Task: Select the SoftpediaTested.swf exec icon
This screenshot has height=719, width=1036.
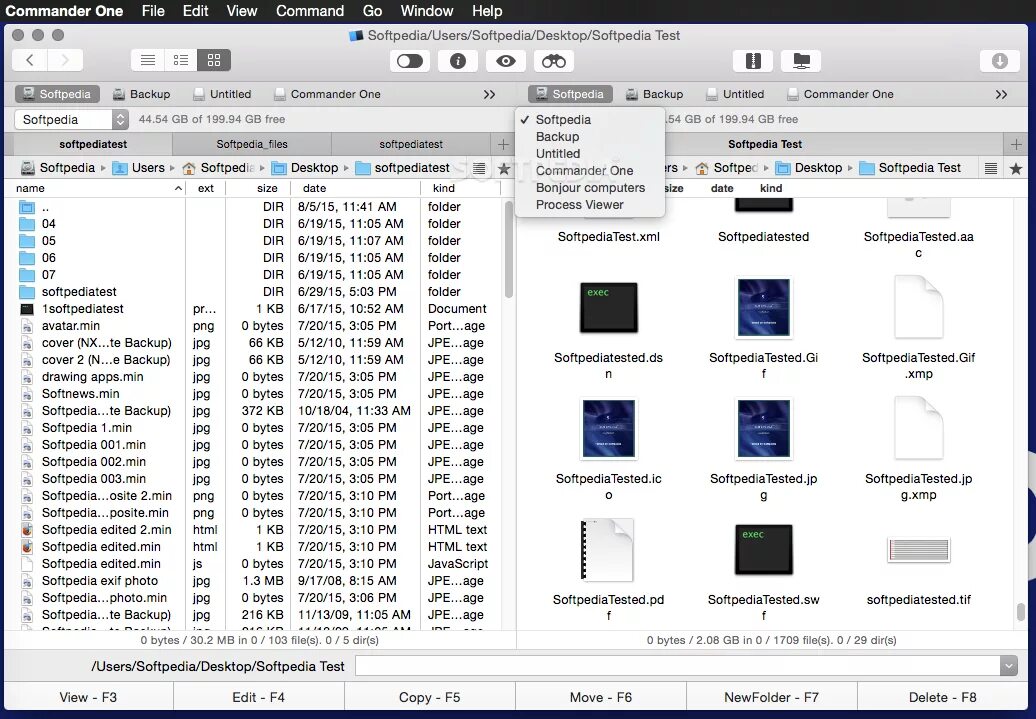Action: [x=764, y=550]
